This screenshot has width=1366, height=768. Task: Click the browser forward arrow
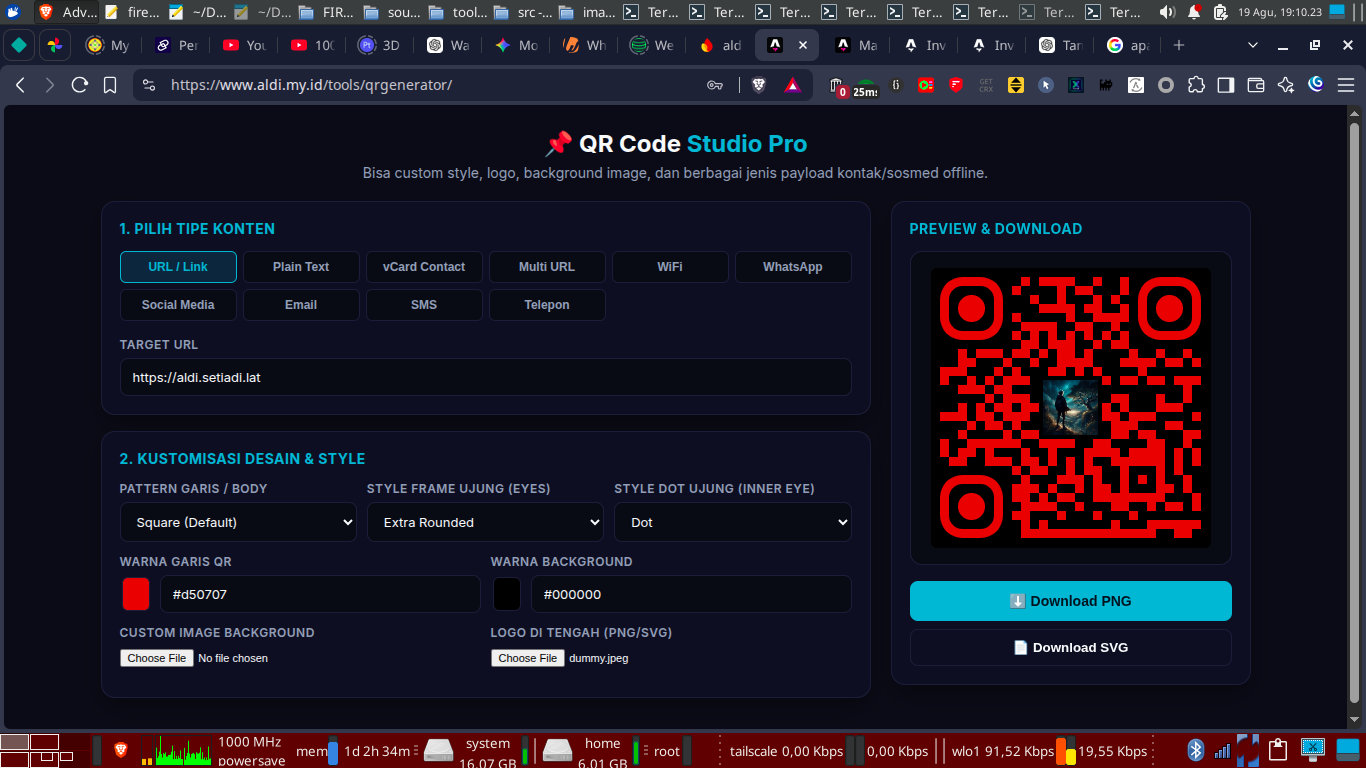click(50, 85)
